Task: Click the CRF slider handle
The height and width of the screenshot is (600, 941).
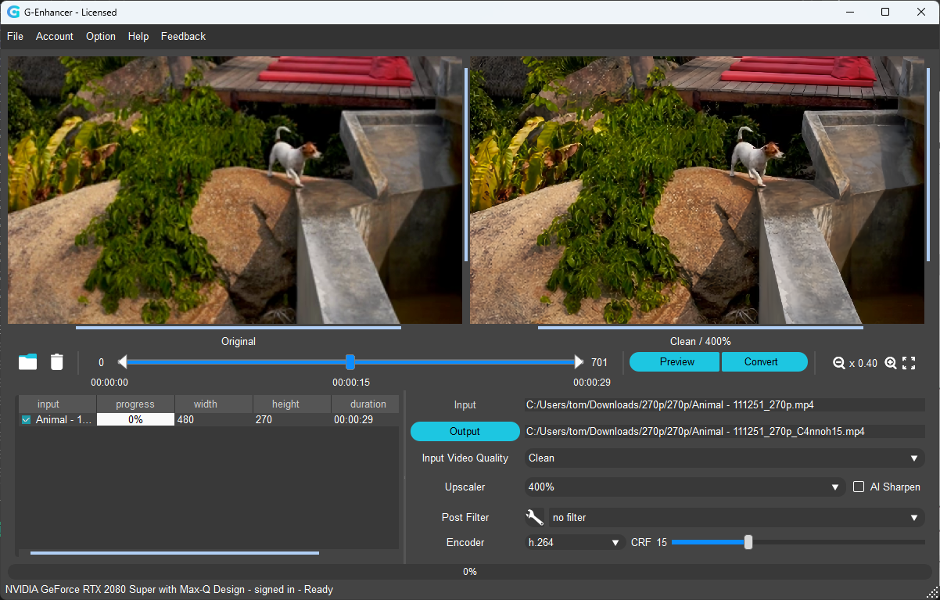Action: tap(748, 542)
